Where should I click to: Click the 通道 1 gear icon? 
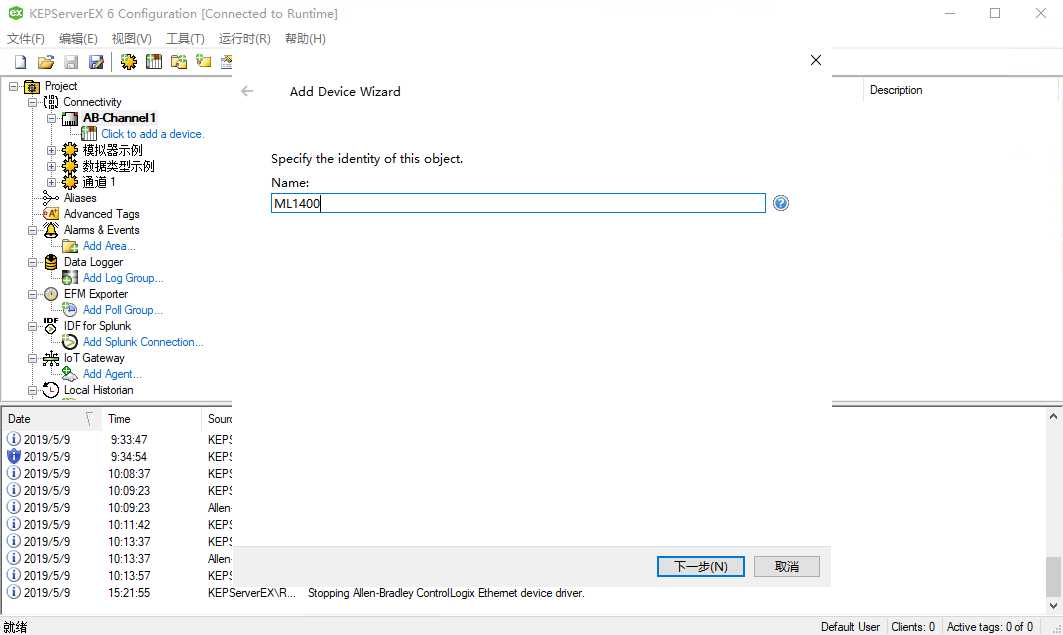click(70, 182)
